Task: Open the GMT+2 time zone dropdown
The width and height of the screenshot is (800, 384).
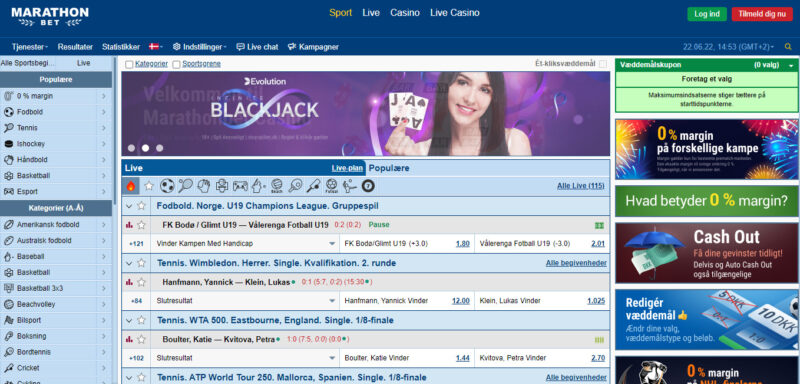Action: [728, 47]
